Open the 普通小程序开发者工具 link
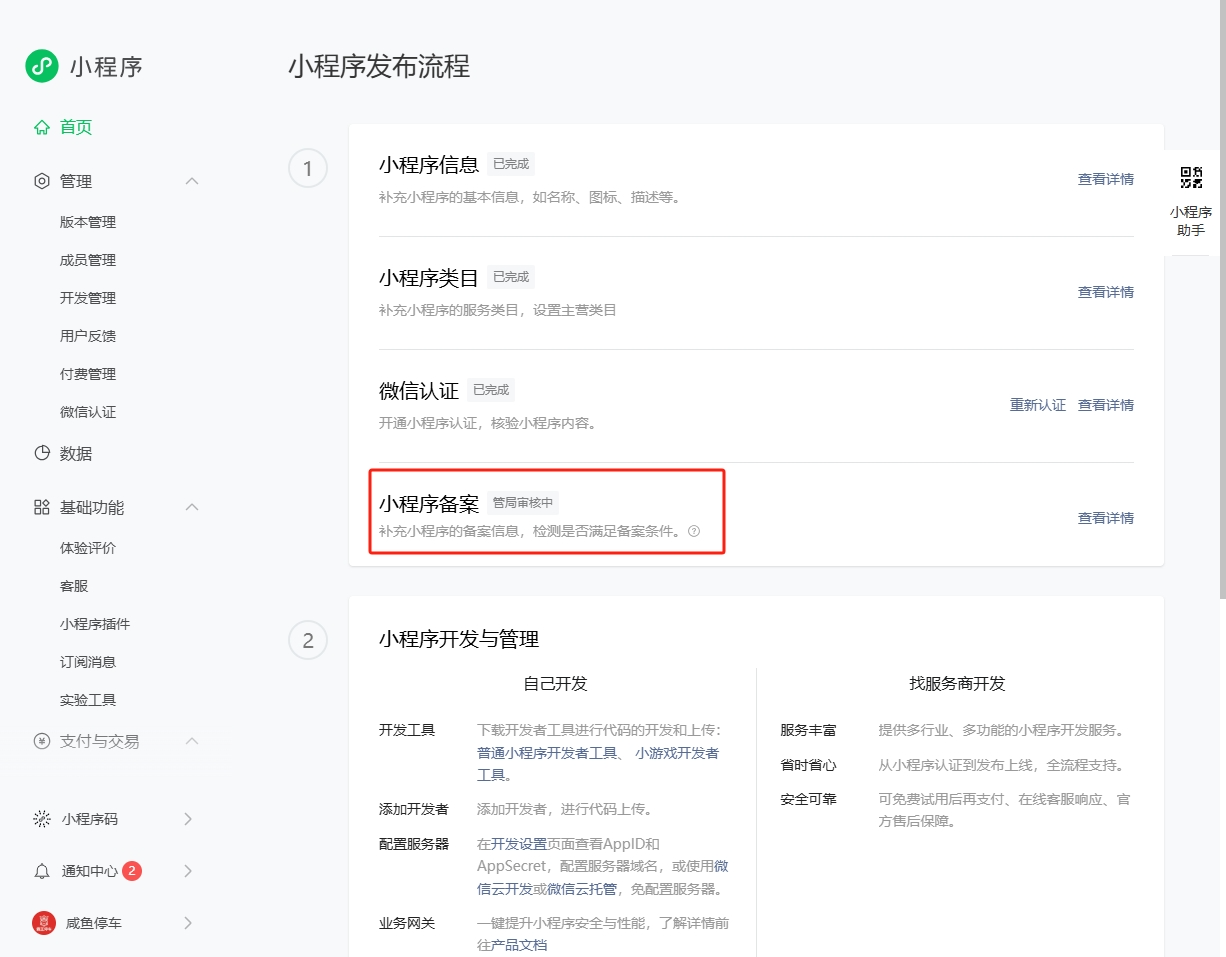This screenshot has height=957, width=1226. [x=547, y=753]
